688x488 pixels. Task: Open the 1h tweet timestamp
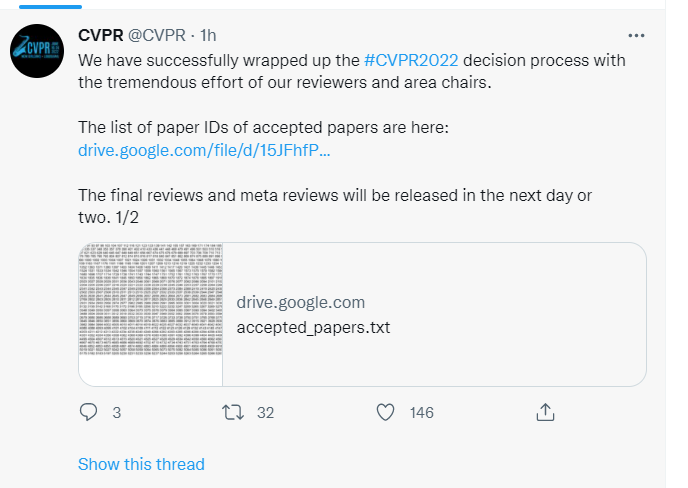[208, 35]
